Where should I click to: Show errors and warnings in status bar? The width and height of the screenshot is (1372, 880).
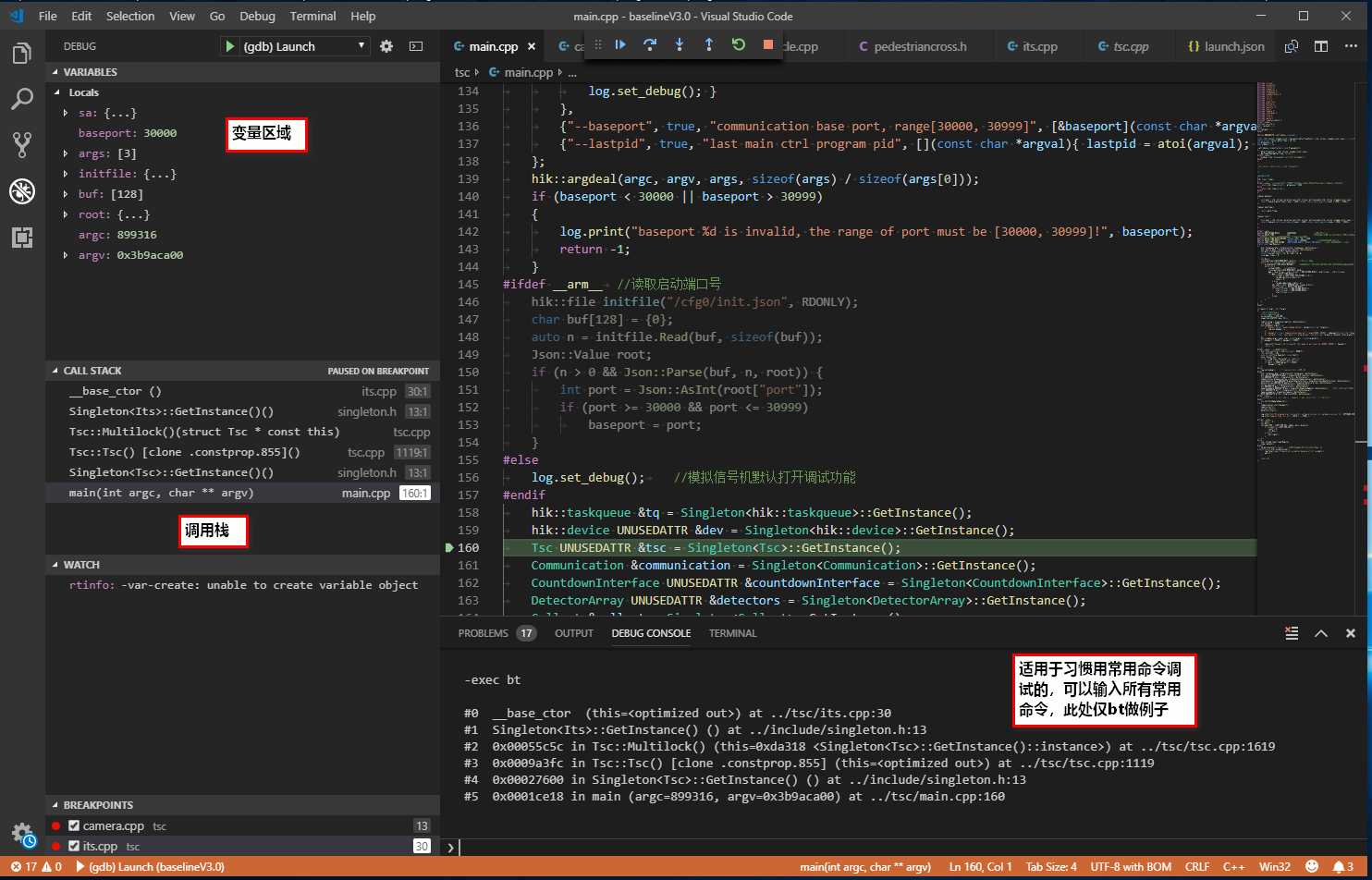pyautogui.click(x=36, y=867)
